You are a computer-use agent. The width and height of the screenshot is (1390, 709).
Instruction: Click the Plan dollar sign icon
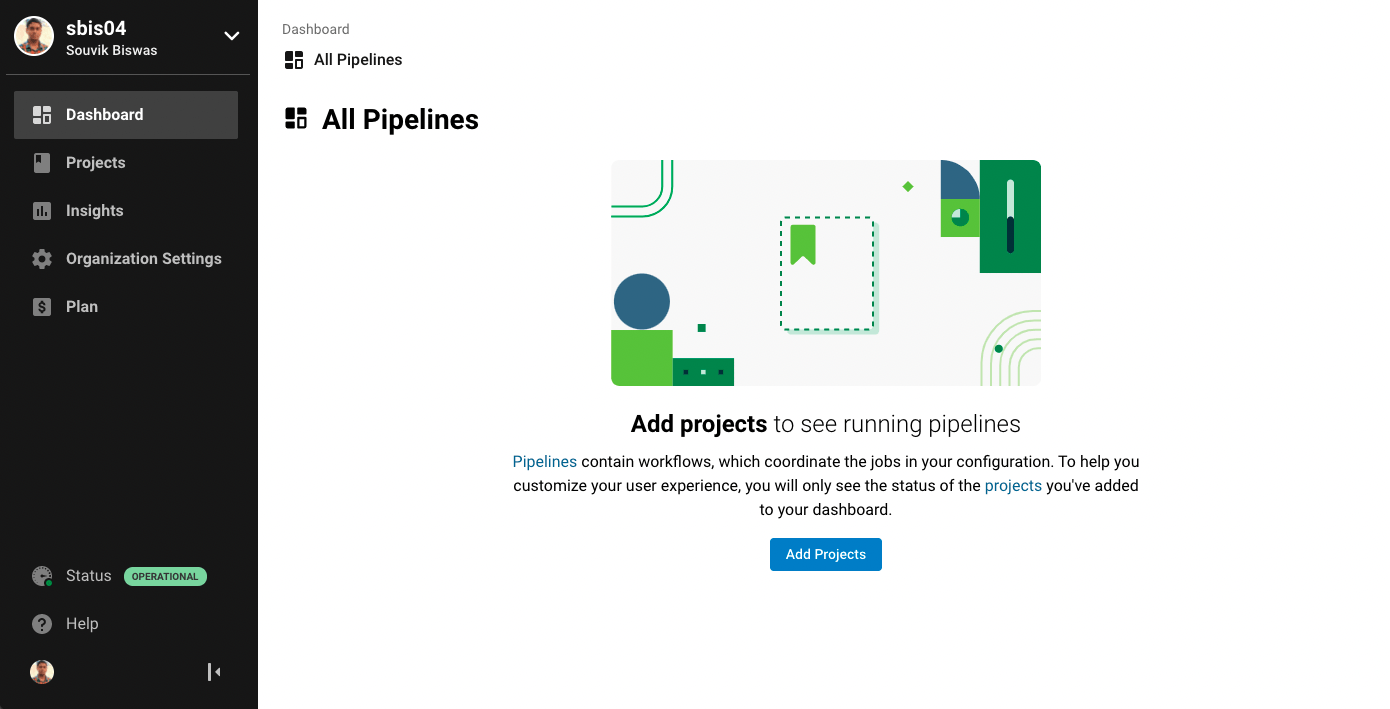click(42, 307)
